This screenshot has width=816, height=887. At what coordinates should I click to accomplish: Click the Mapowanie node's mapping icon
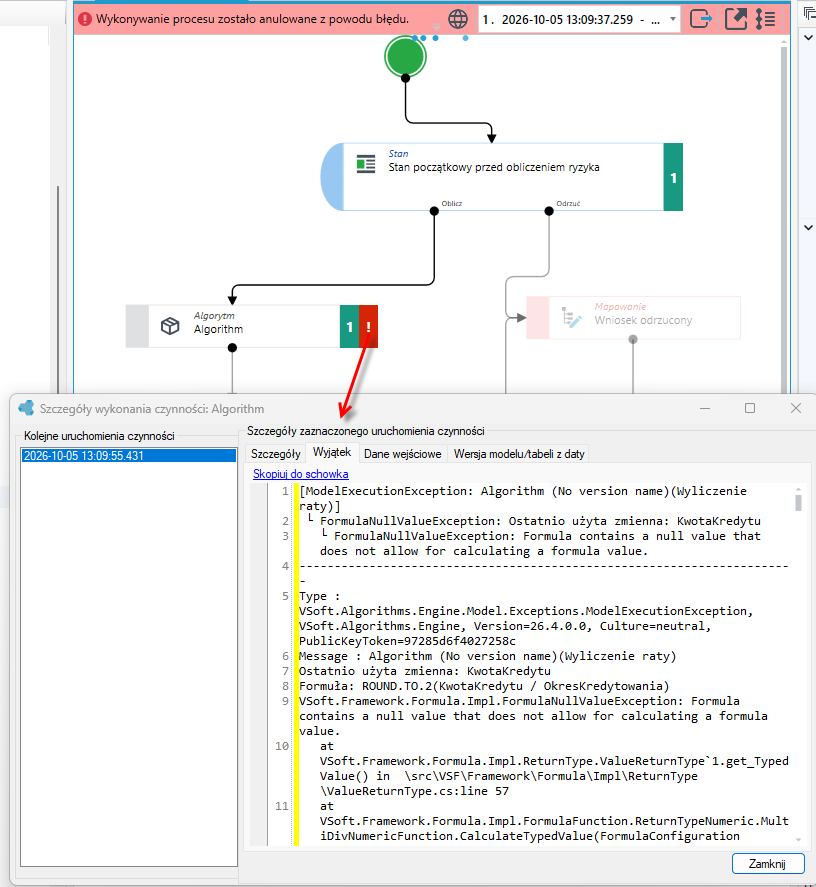(571, 317)
